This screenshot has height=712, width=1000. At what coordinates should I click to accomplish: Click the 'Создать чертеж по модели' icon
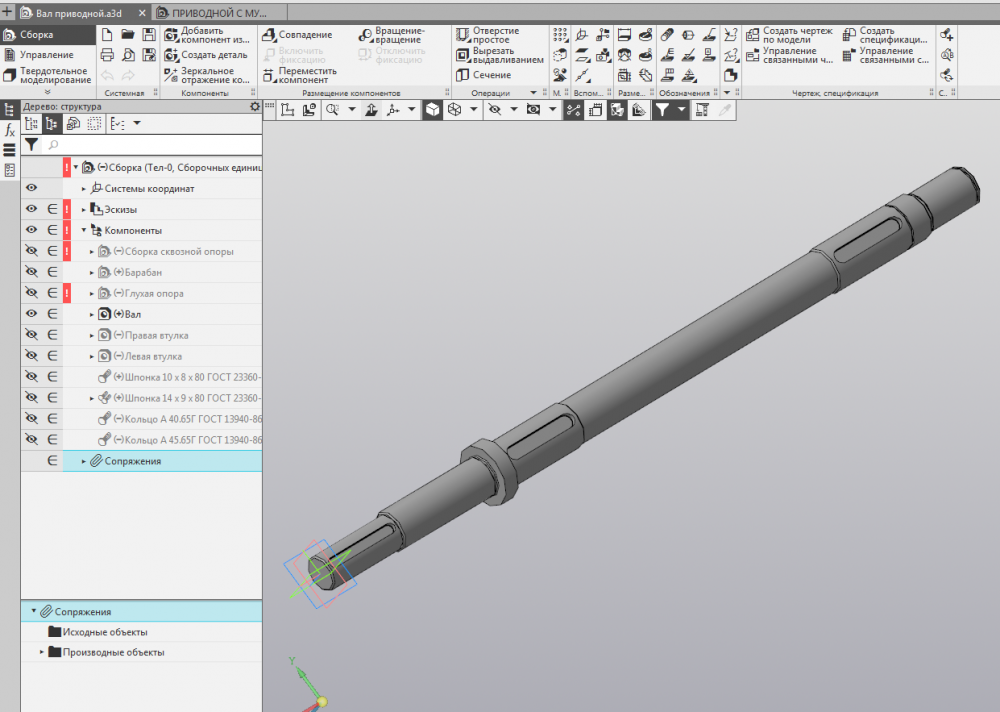pyautogui.click(x=752, y=34)
